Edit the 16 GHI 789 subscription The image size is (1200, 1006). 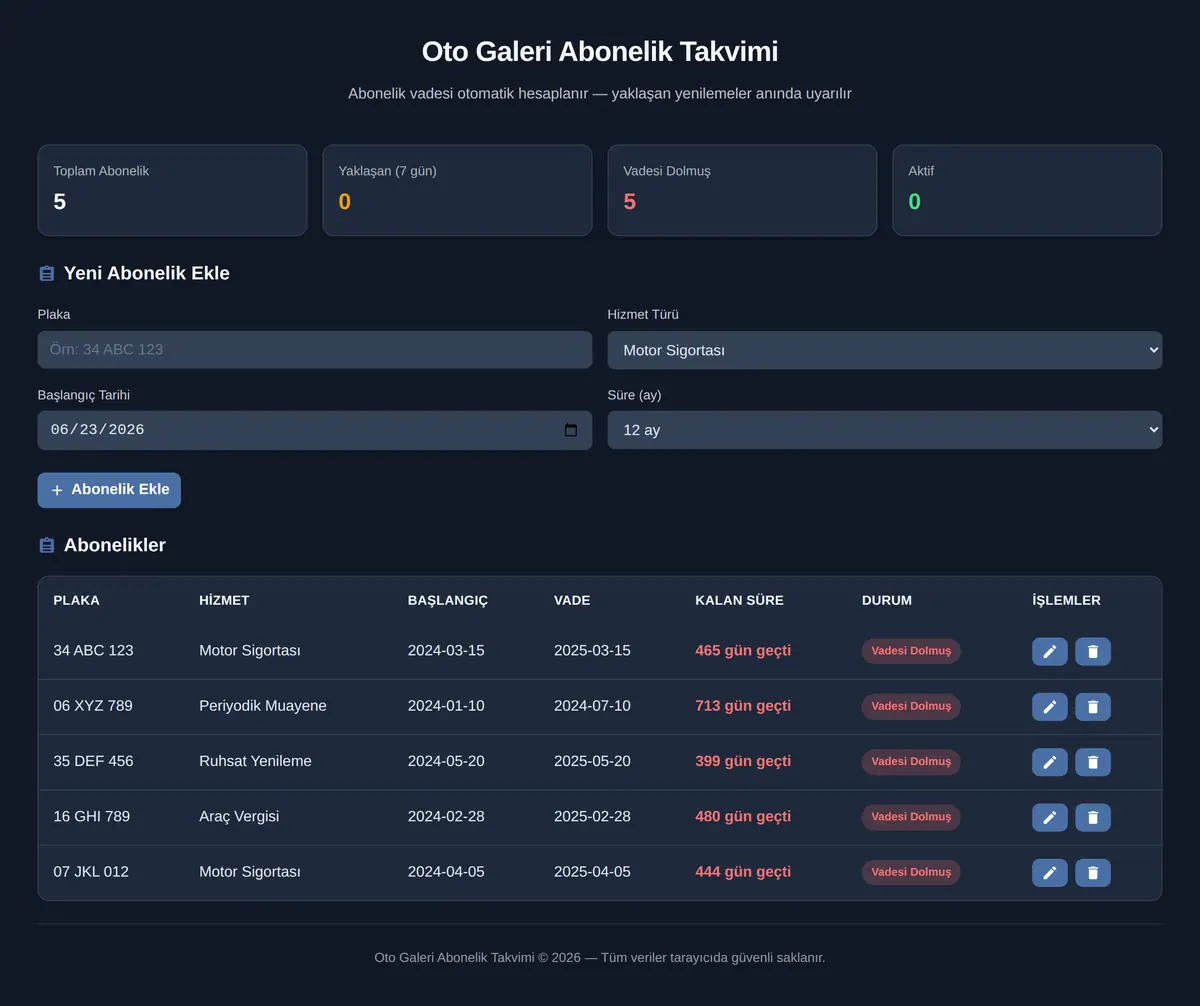(1050, 818)
